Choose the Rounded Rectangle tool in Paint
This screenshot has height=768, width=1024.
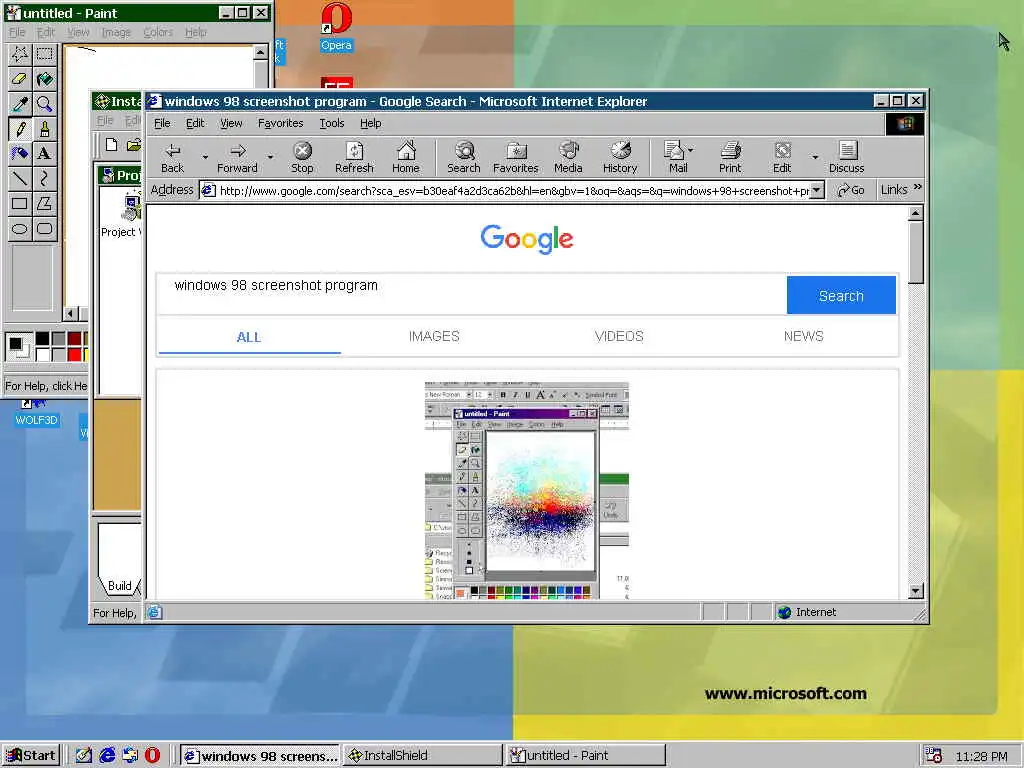(44, 228)
